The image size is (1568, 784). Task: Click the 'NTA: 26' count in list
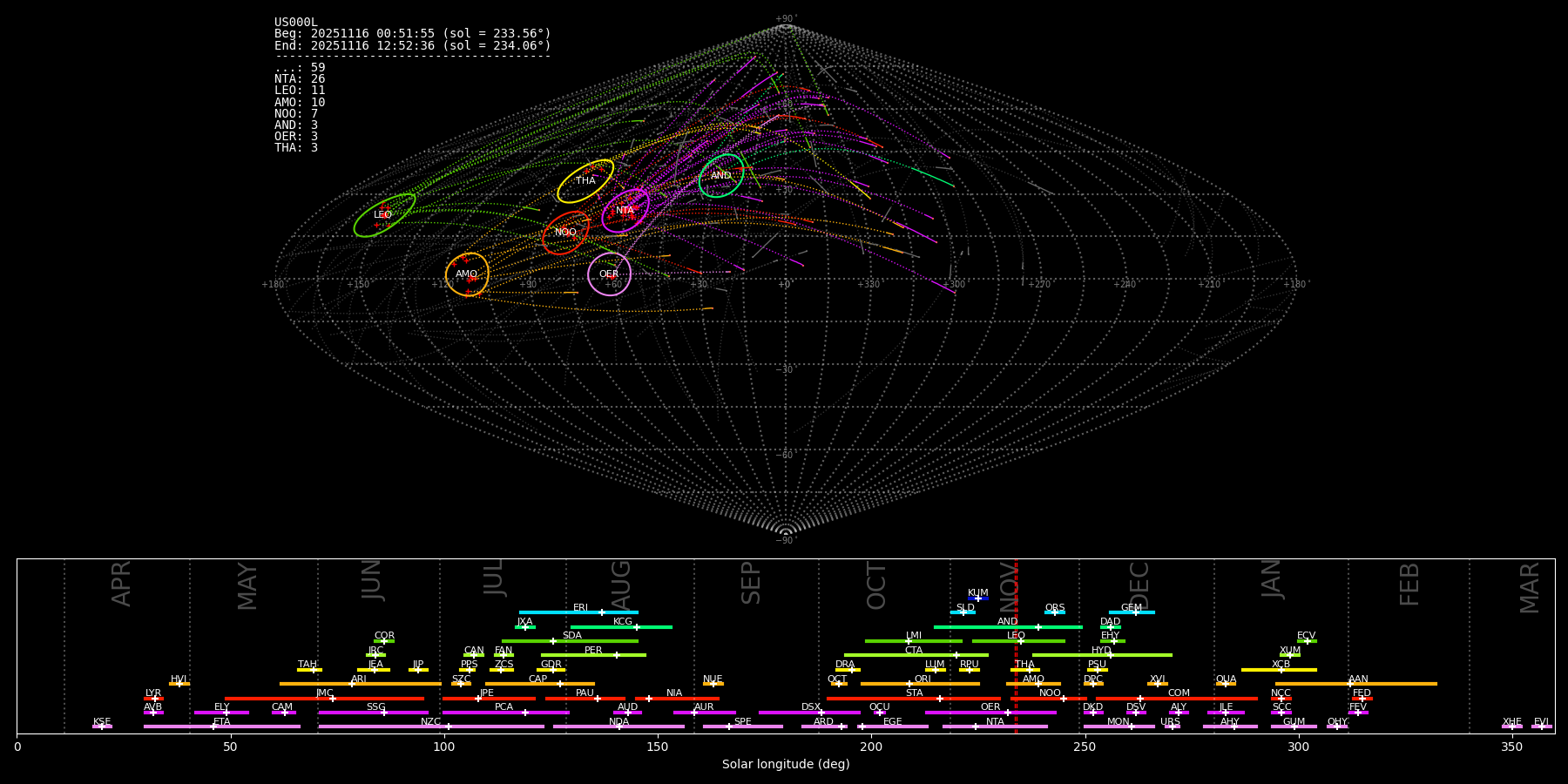tap(300, 79)
